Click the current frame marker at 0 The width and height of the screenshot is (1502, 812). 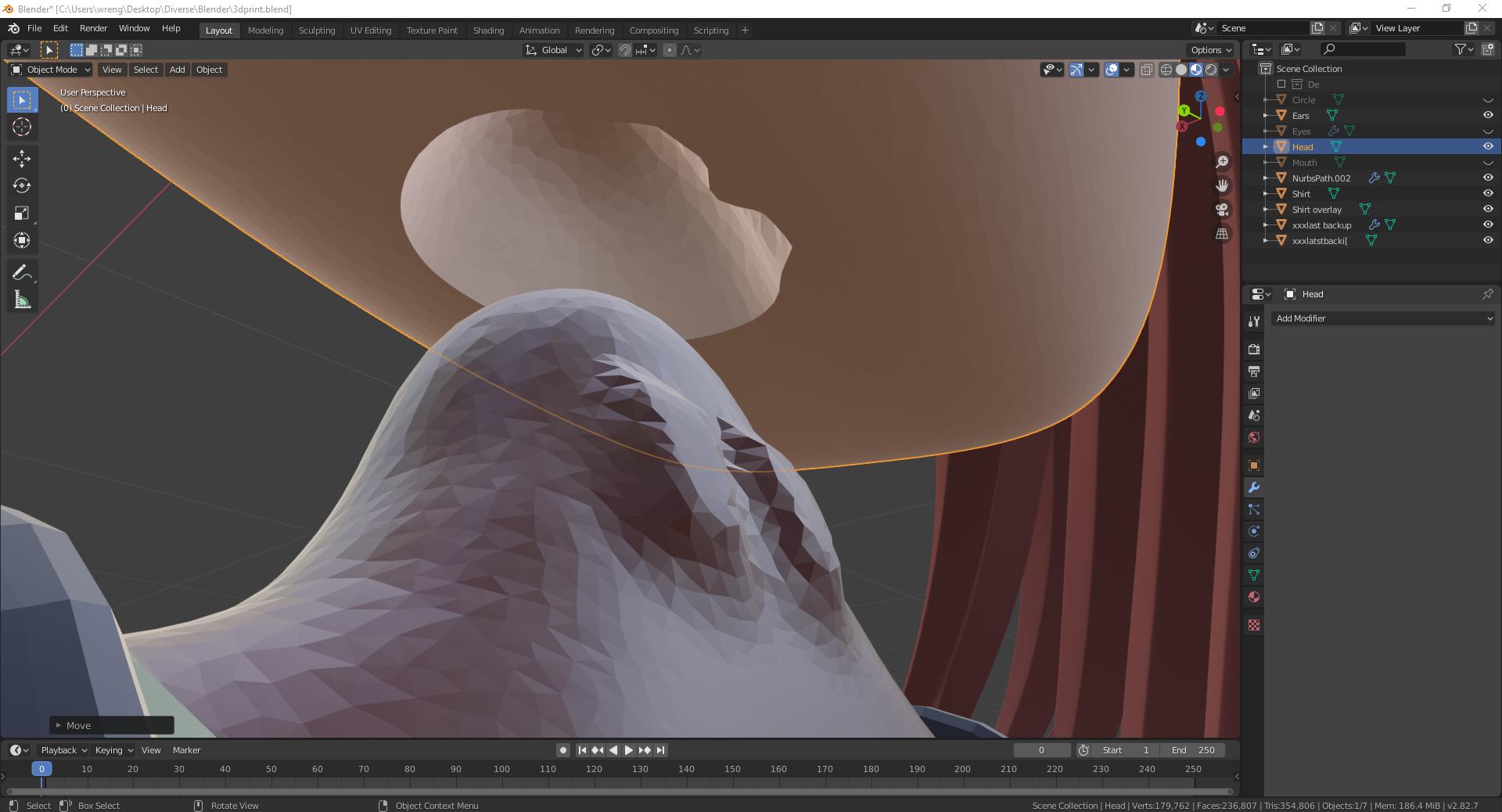point(41,769)
